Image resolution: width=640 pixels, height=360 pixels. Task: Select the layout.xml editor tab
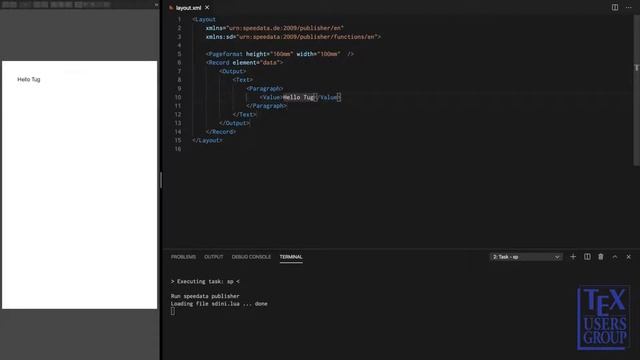coord(188,8)
